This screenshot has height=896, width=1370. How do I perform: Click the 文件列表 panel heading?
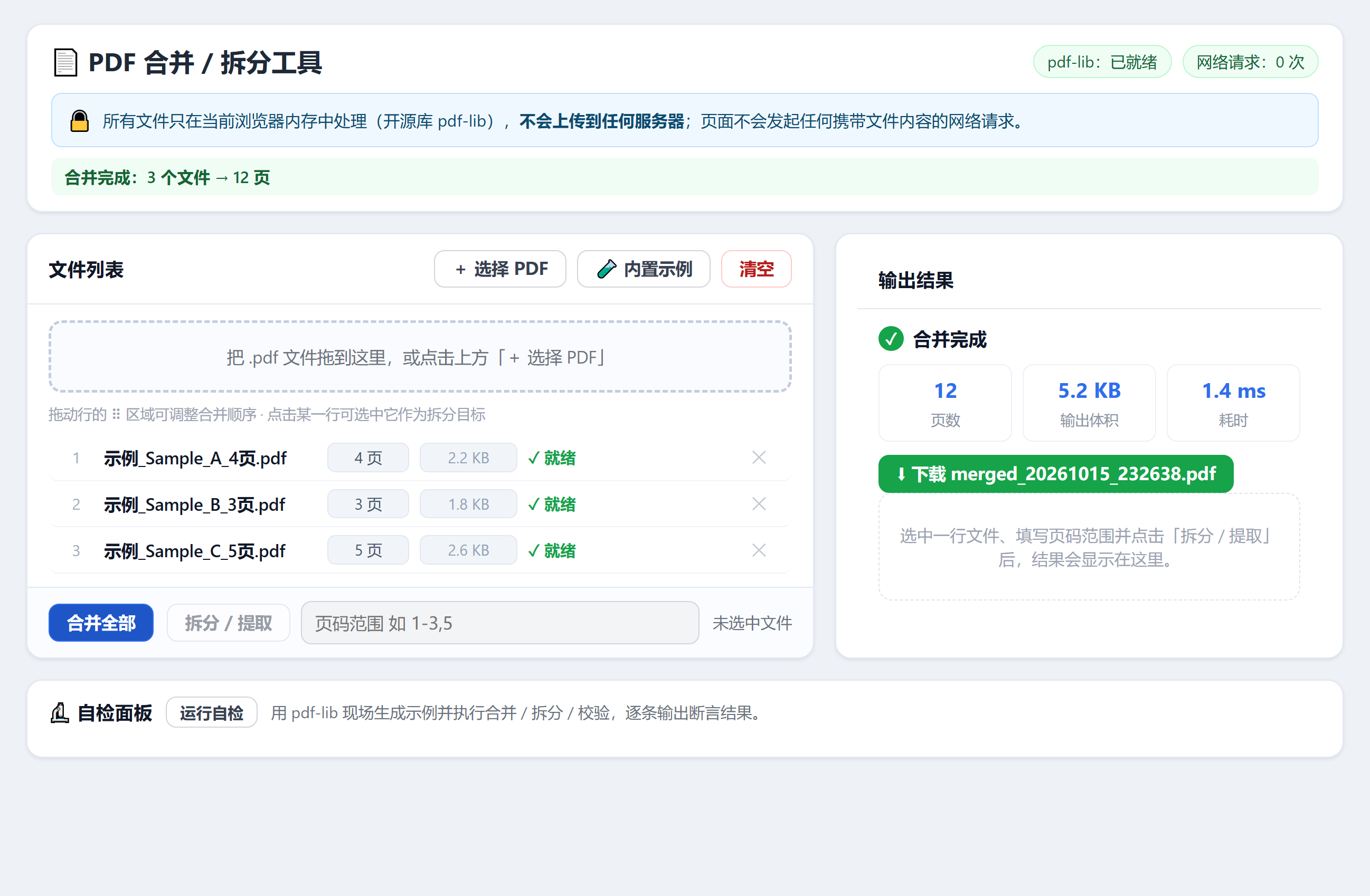[x=86, y=269]
